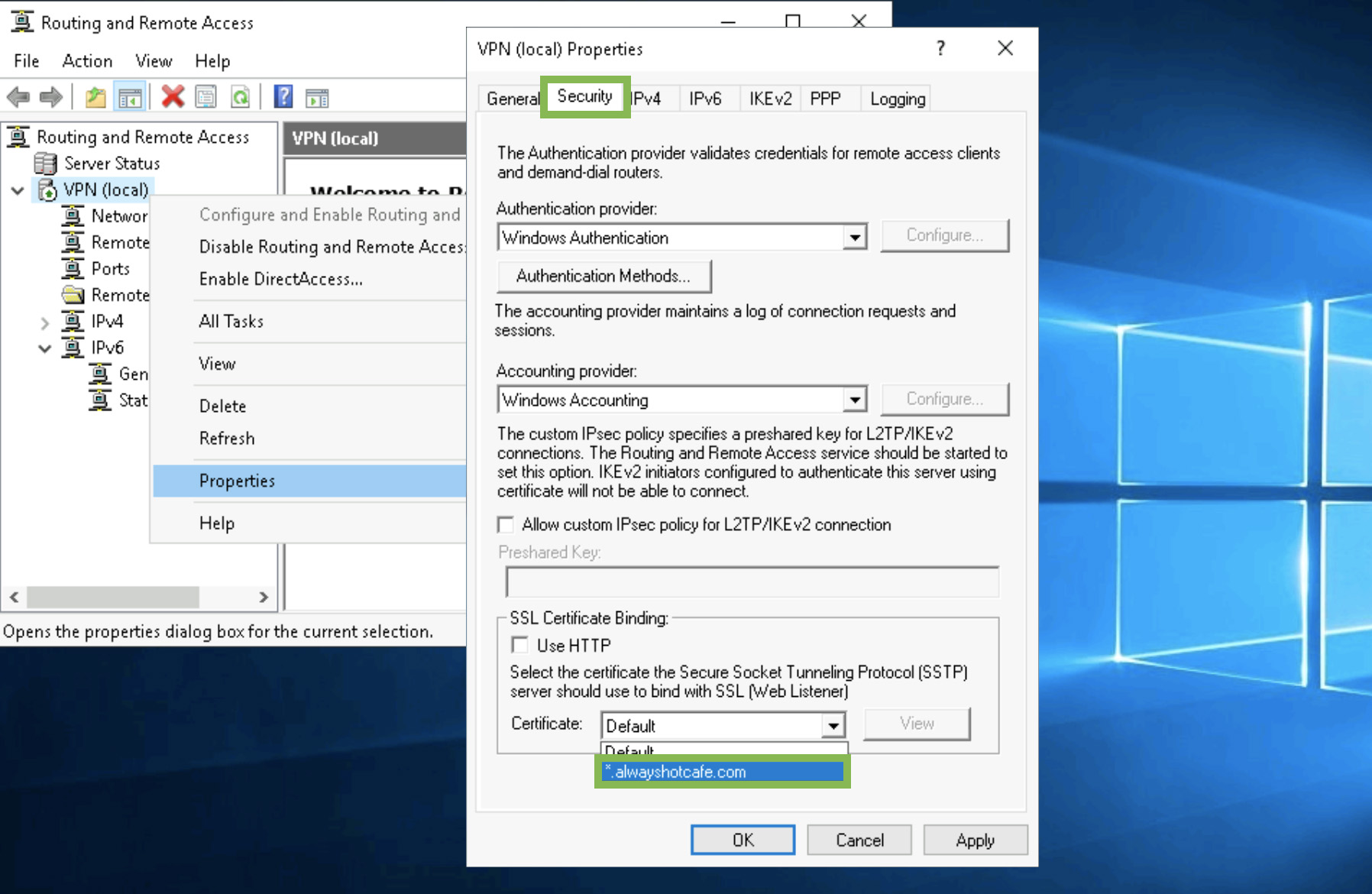The width and height of the screenshot is (1372, 894).
Task: Toggle the Certificate dropdown arrow
Action: pos(833,725)
